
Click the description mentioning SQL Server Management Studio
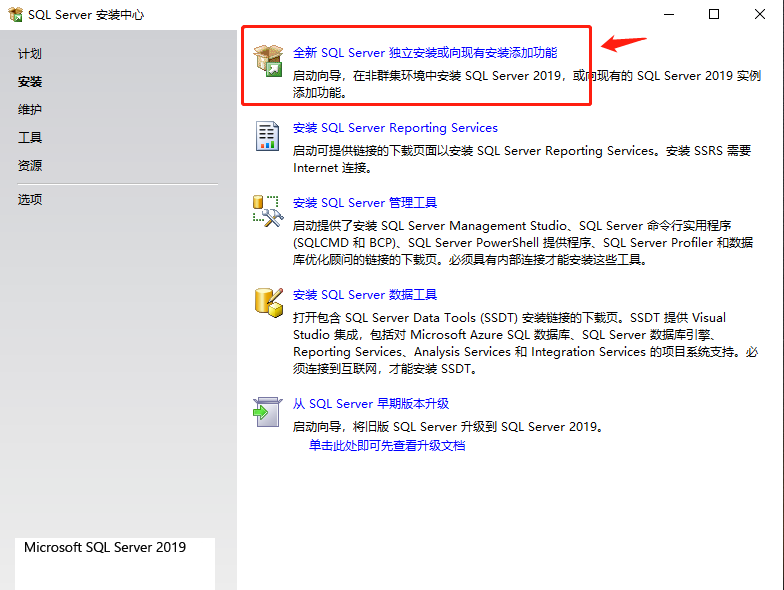coord(523,242)
